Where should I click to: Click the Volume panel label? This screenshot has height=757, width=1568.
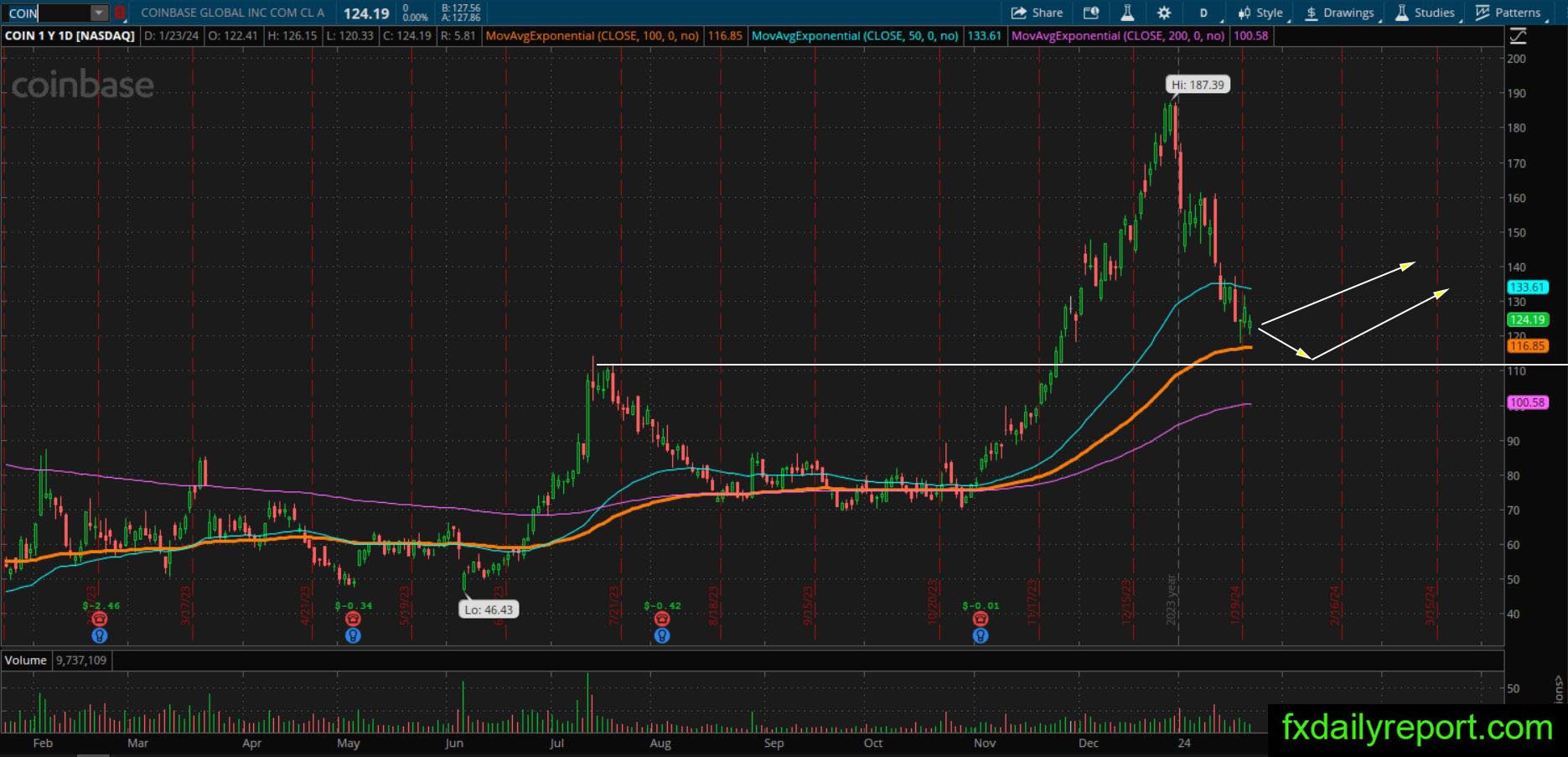click(x=26, y=661)
